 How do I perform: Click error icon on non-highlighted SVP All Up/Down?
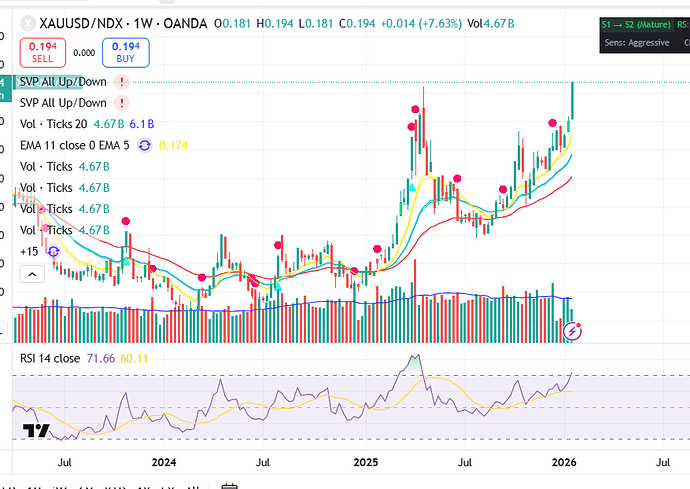click(x=121, y=103)
